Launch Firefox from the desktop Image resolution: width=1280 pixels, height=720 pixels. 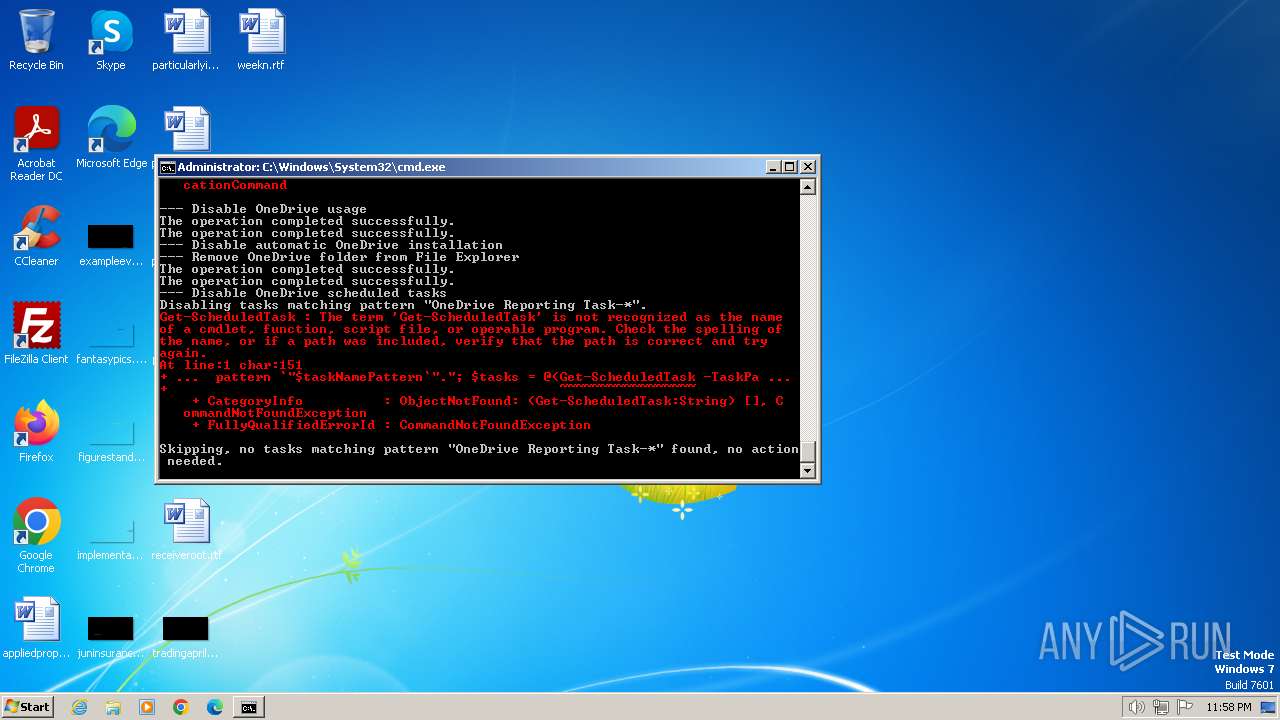pyautogui.click(x=36, y=432)
